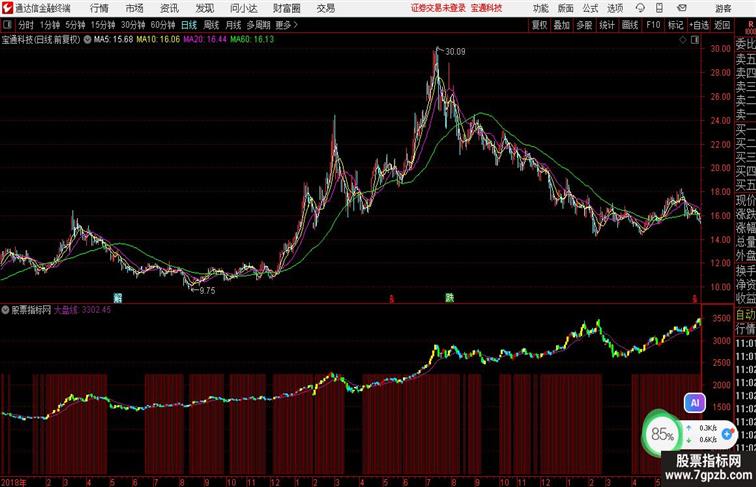Click 证券交易未登录 login link
The image size is (756, 487).
pos(438,8)
